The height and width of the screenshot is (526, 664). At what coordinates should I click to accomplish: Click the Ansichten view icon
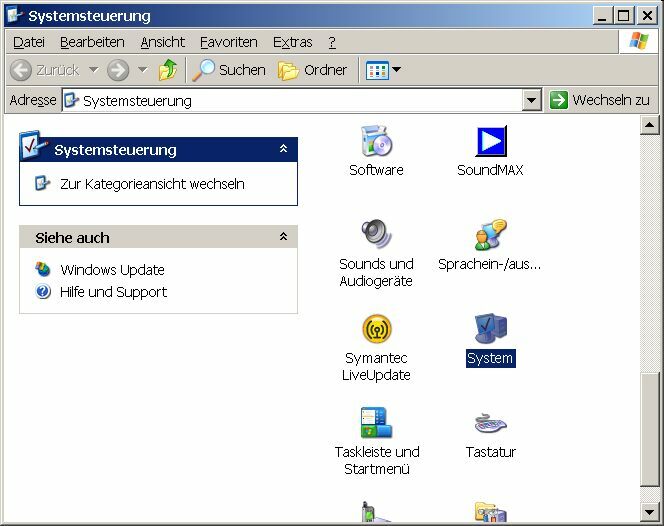[377, 70]
